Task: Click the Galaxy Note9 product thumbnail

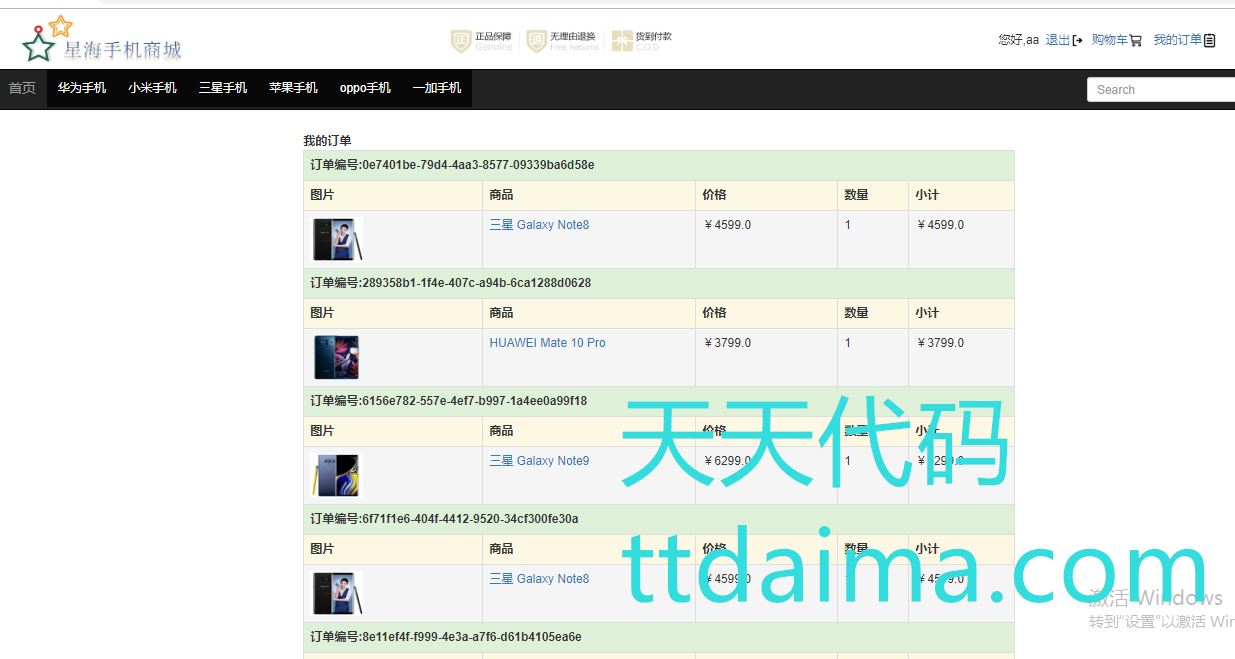Action: click(336, 475)
